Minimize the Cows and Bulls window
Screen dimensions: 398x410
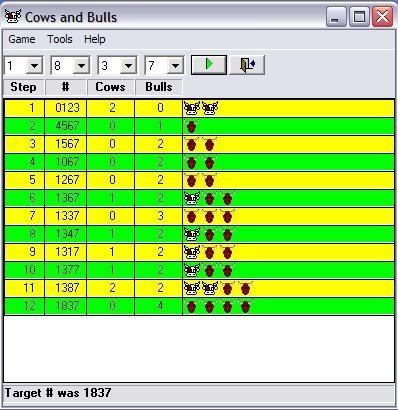pyautogui.click(x=336, y=16)
